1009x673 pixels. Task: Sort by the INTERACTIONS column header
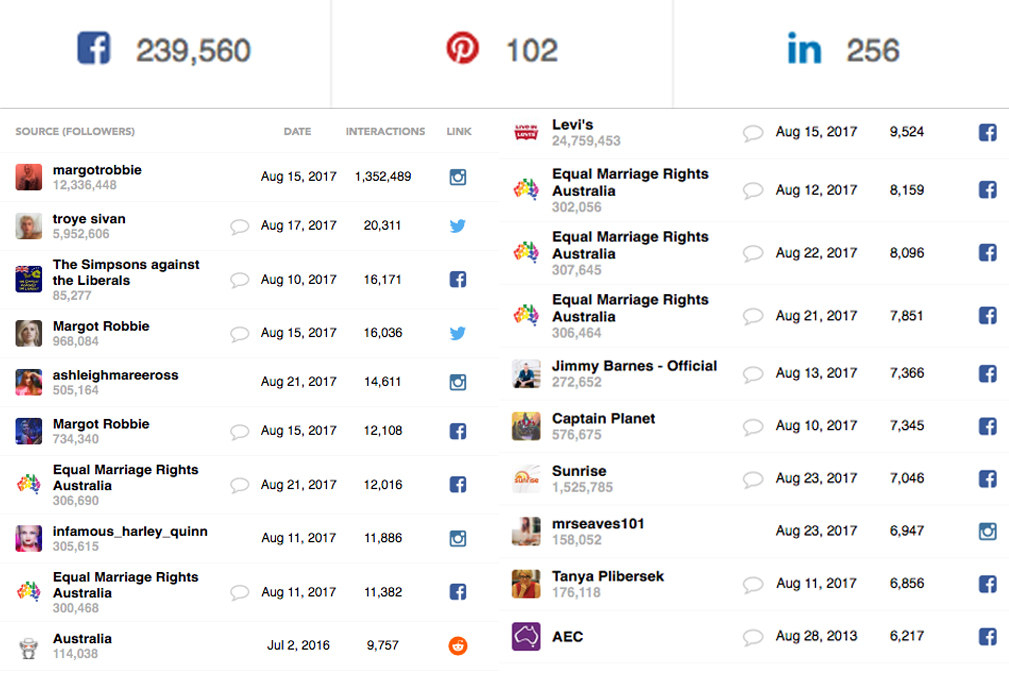(385, 131)
